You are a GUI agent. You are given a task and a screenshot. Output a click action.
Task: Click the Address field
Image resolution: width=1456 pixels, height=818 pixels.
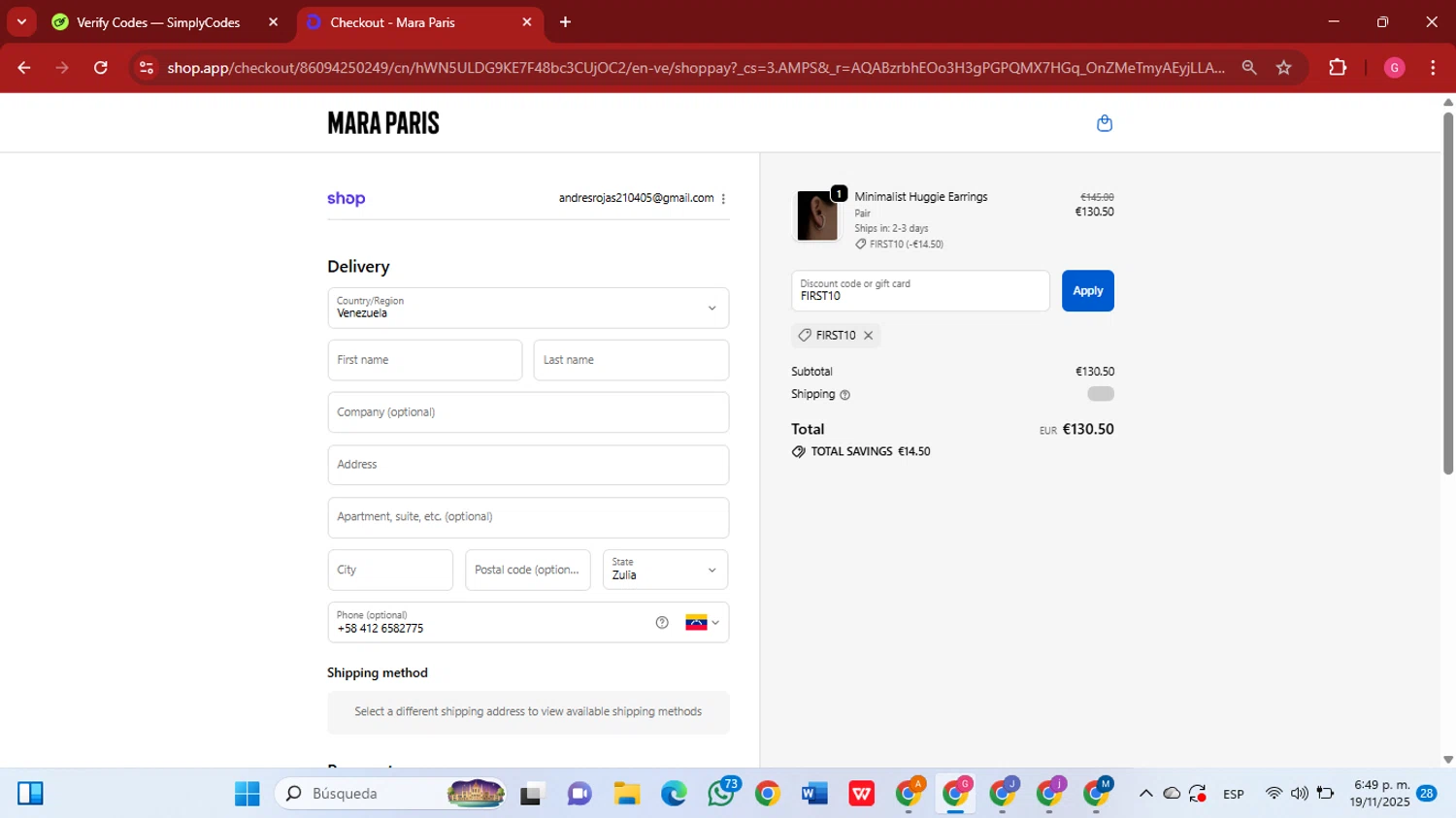click(528, 465)
